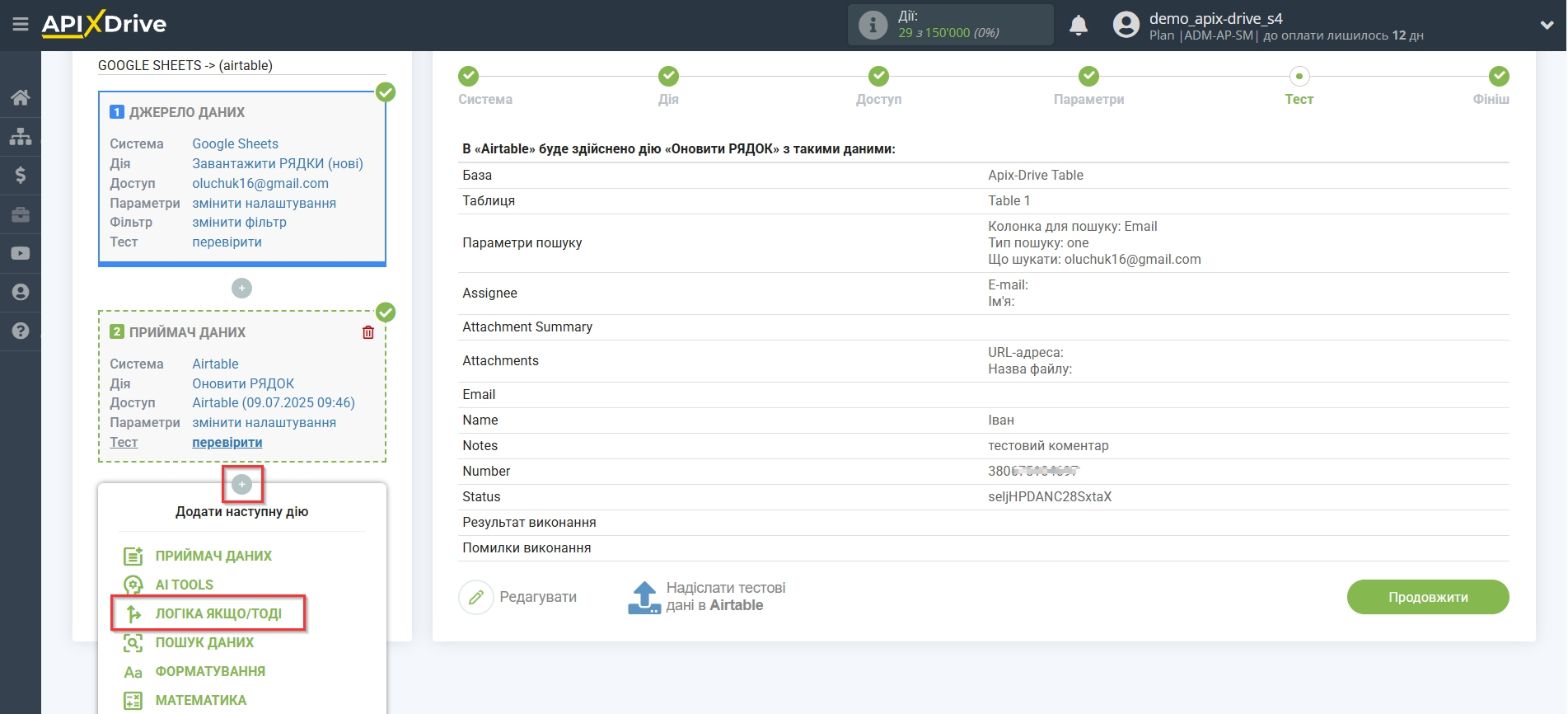Click the actions info icon
1568x714 pixels.
(873, 25)
